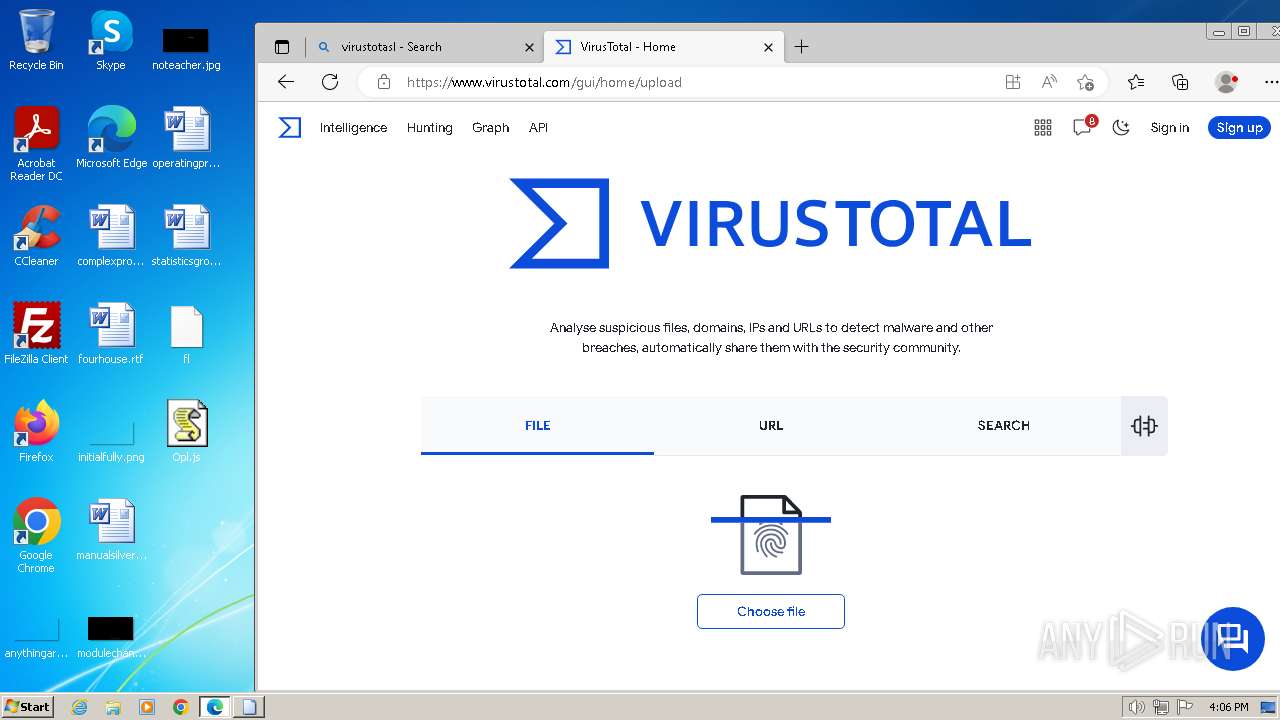Open Edge favorites list icon

[1136, 82]
